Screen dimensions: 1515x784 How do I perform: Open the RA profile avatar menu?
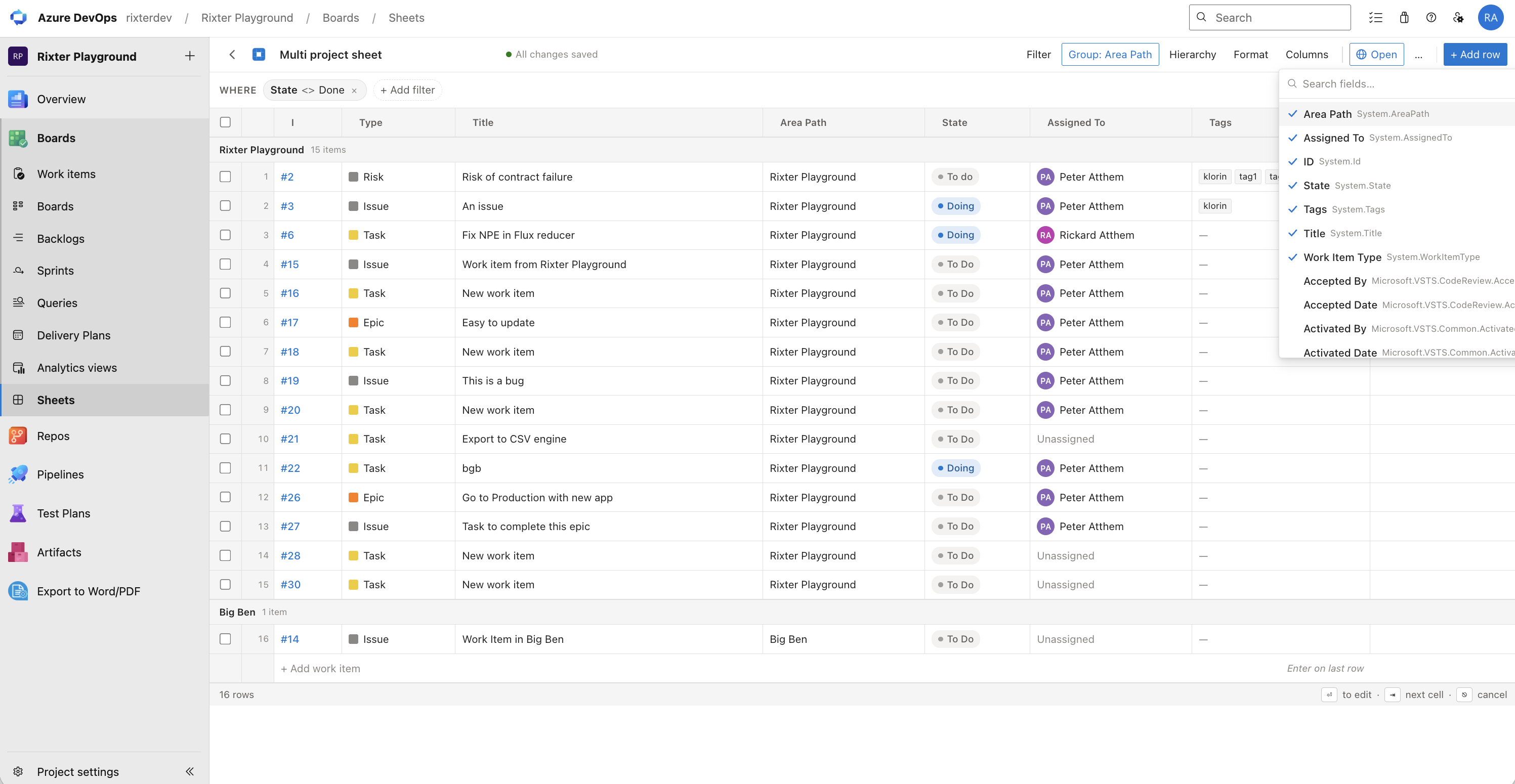1490,18
